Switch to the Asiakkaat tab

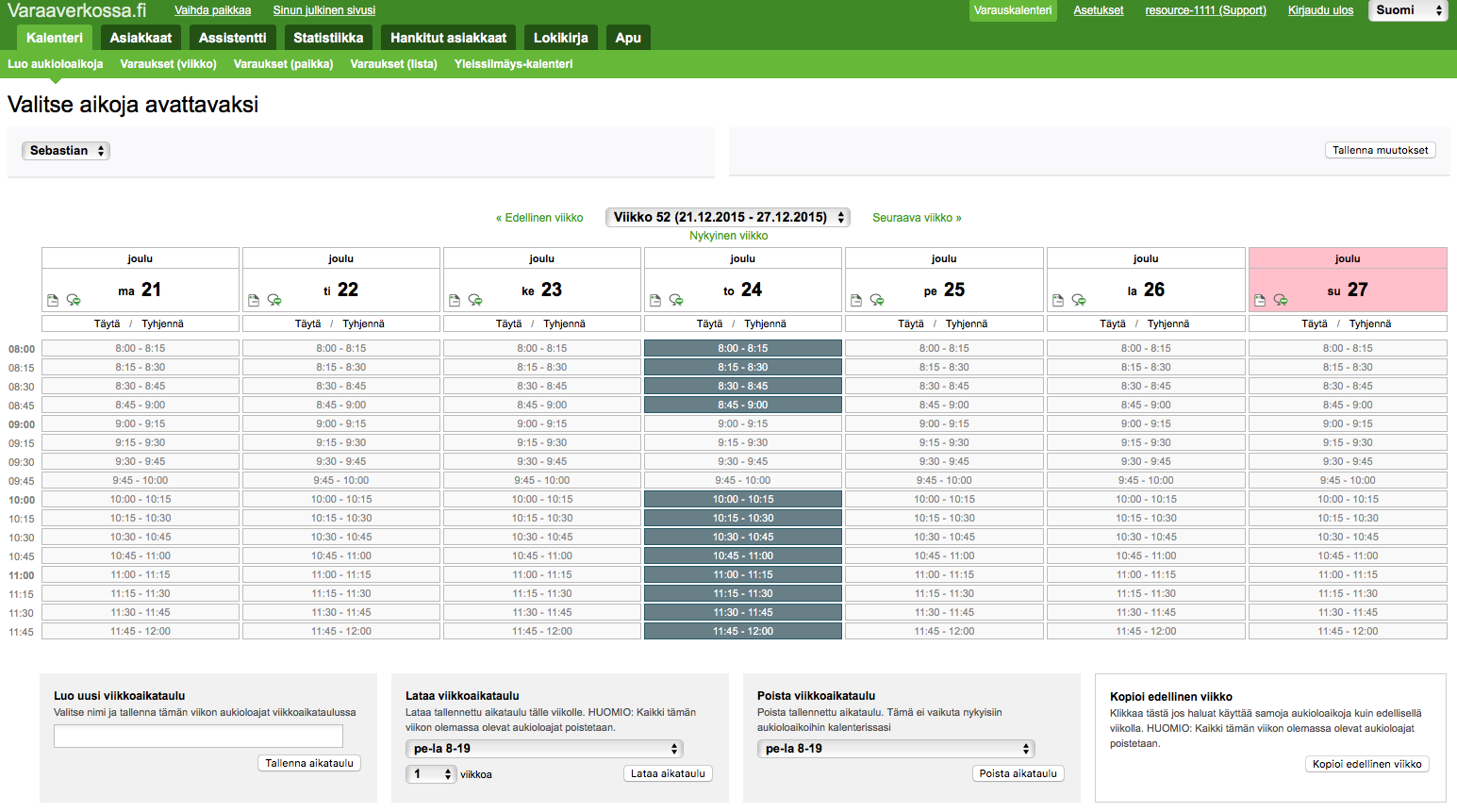[141, 38]
